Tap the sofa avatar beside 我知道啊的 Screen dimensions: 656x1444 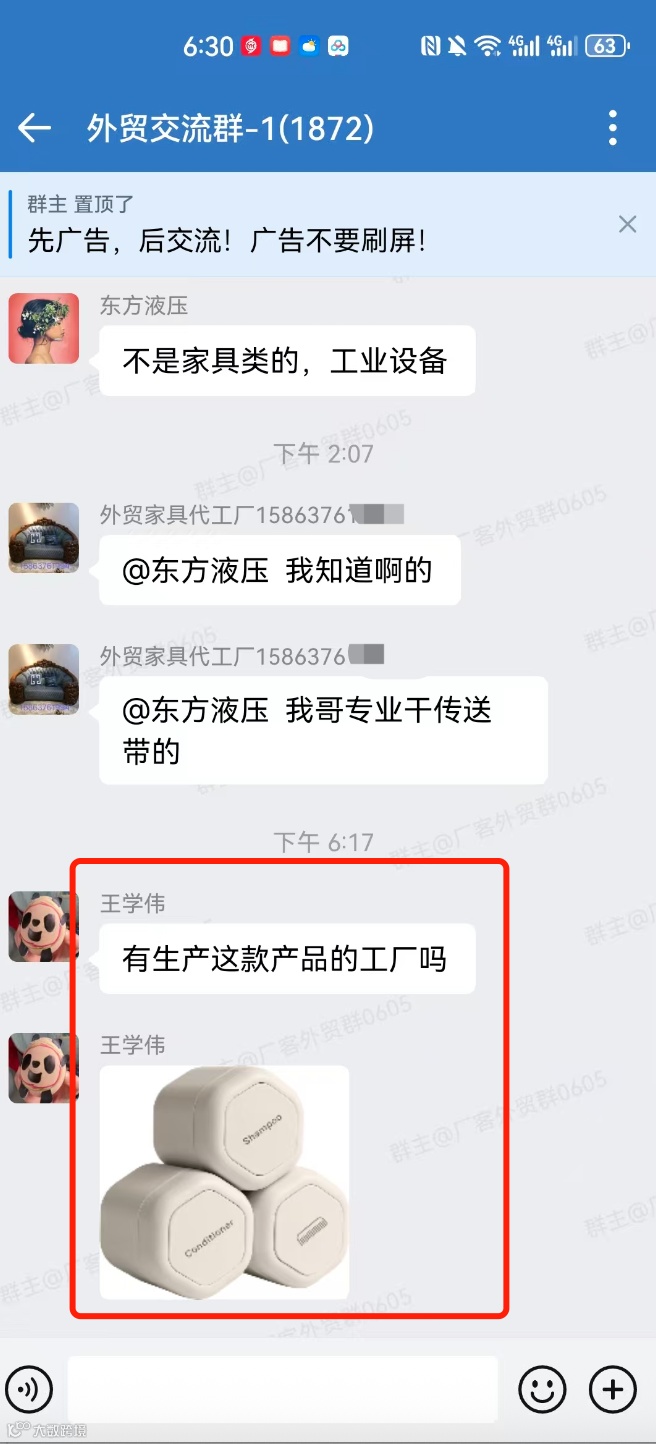pyautogui.click(x=44, y=538)
